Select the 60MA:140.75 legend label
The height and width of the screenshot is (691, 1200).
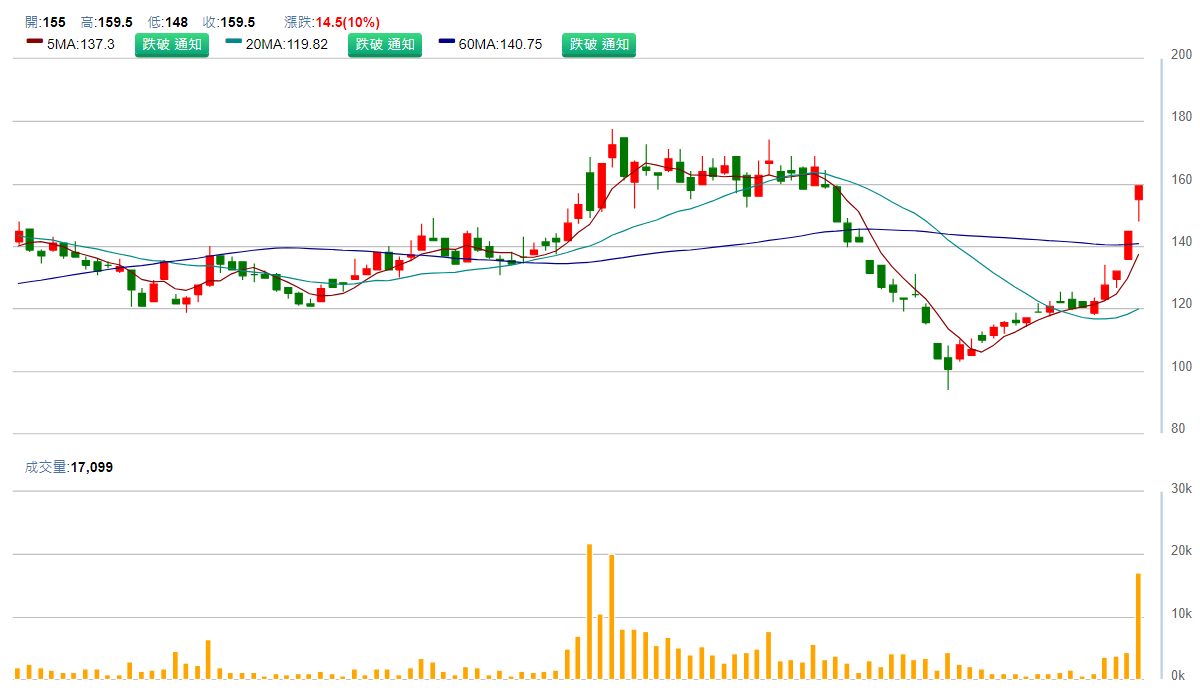(x=500, y=44)
